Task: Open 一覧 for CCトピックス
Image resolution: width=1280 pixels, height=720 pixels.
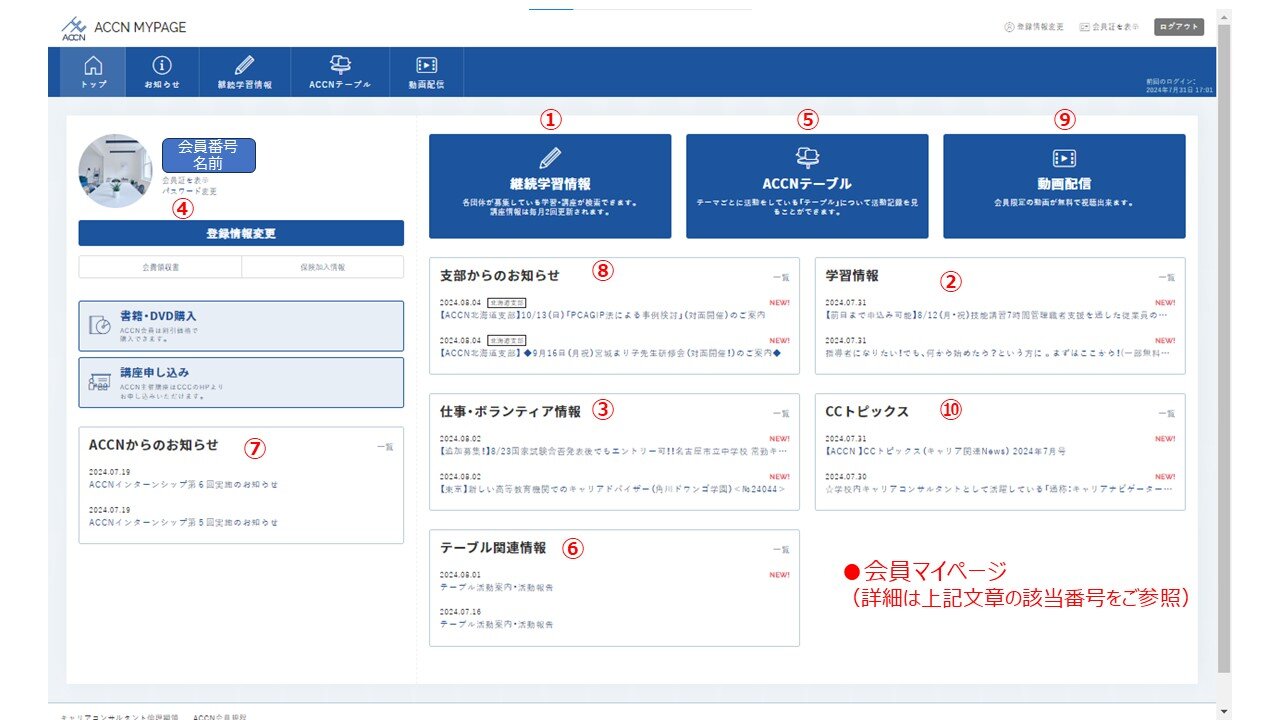Action: pyautogui.click(x=1166, y=413)
